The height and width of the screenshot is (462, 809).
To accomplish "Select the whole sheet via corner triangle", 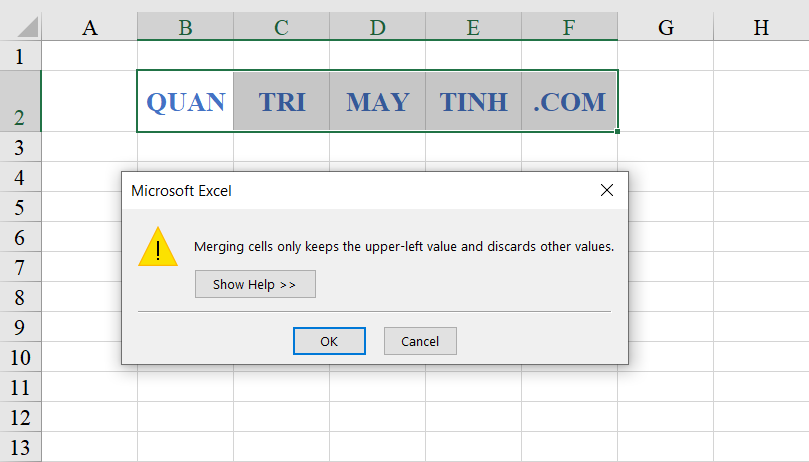I will [27, 27].
